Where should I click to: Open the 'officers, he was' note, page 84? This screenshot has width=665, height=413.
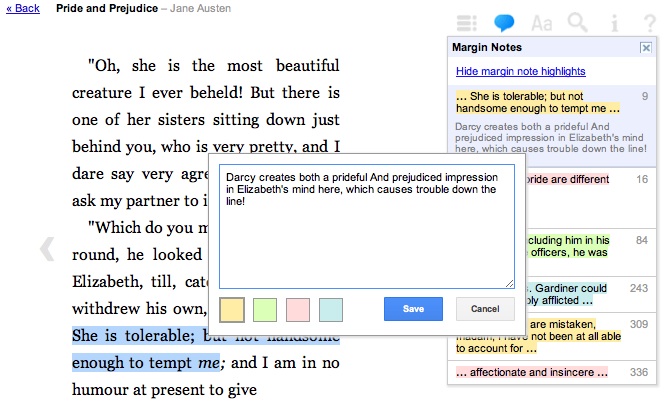point(590,252)
